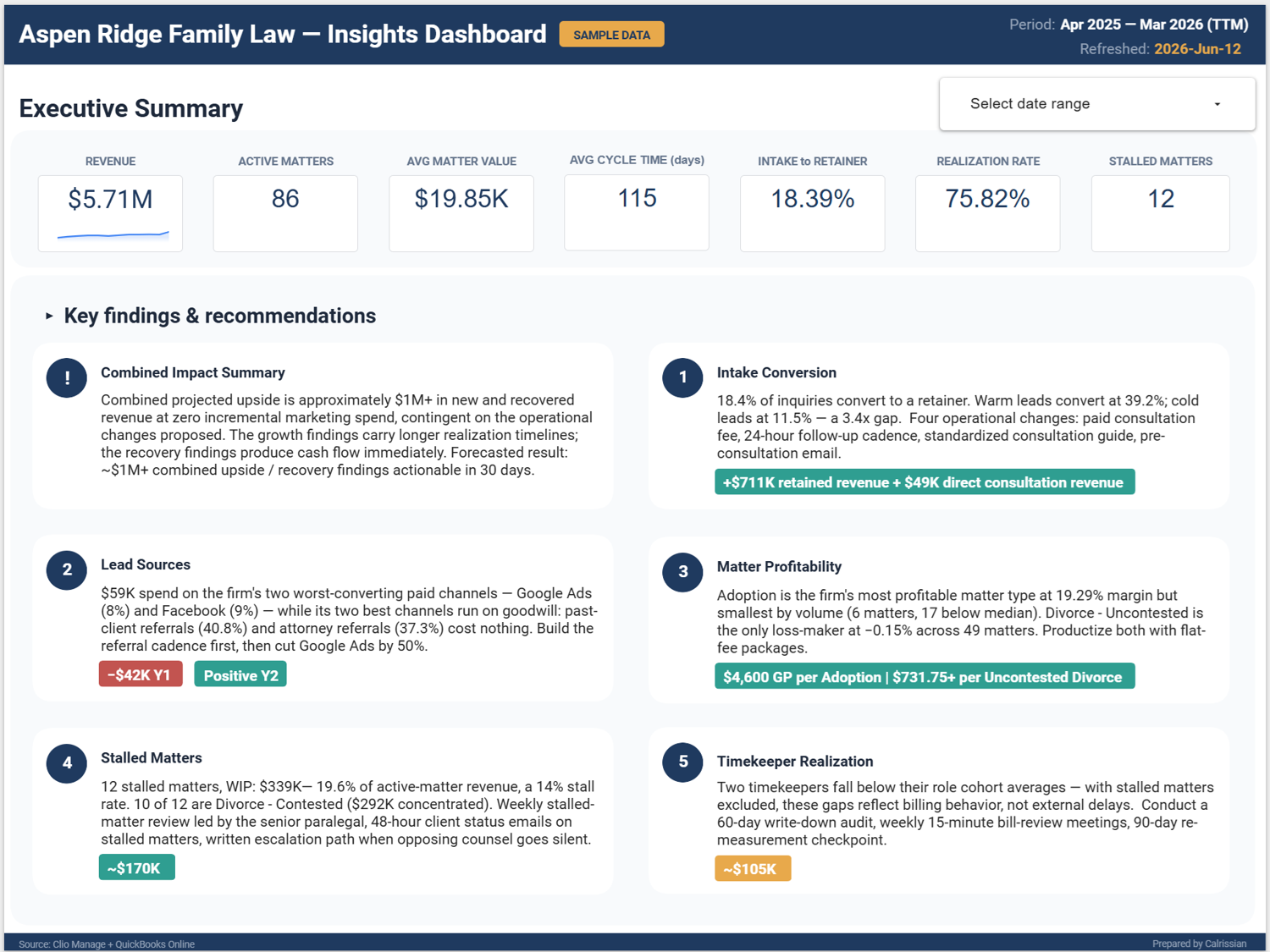Click the ~$170K green tag
1270x952 pixels.
[137, 867]
